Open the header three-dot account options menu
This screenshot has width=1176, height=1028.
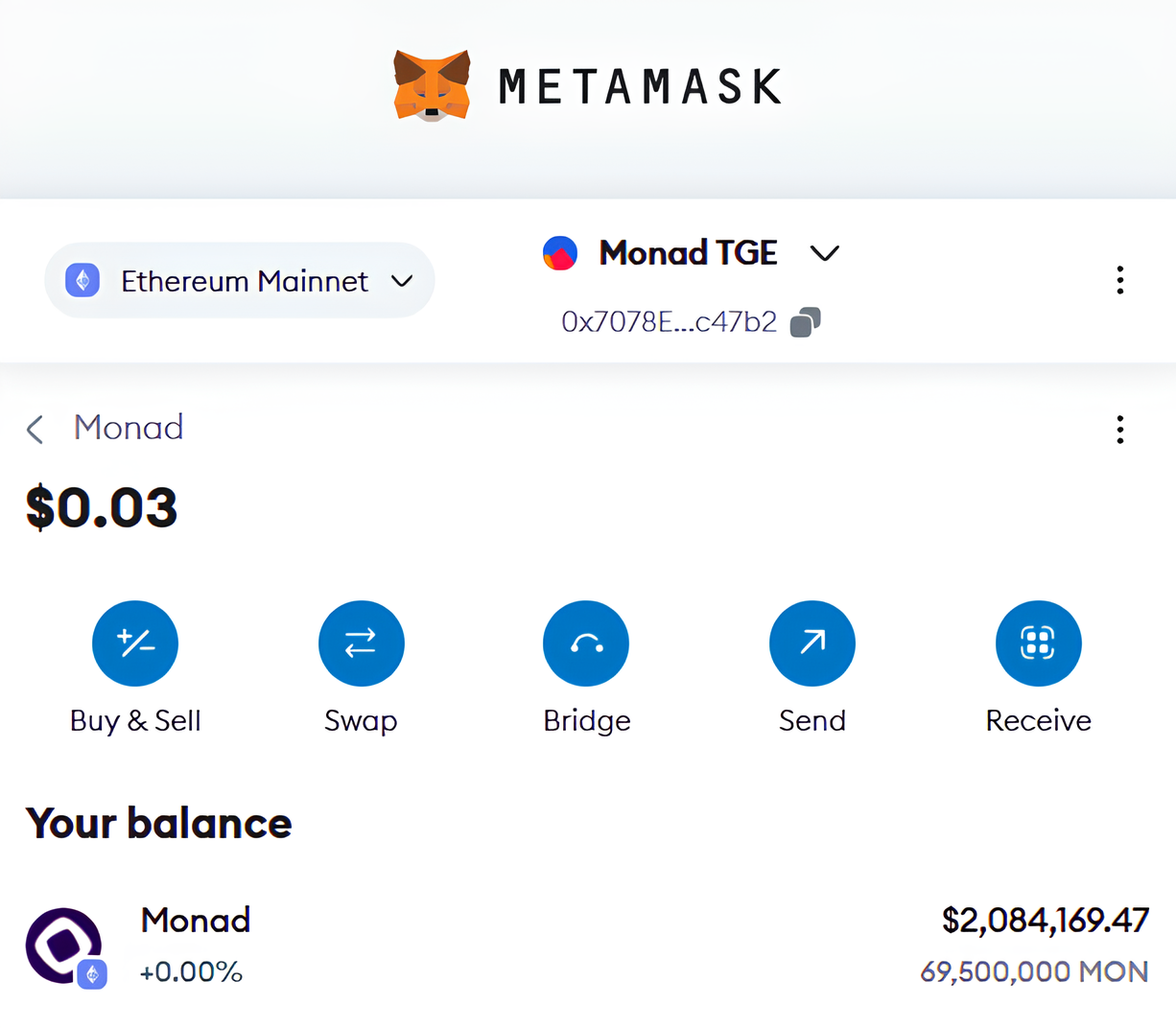[x=1119, y=280]
